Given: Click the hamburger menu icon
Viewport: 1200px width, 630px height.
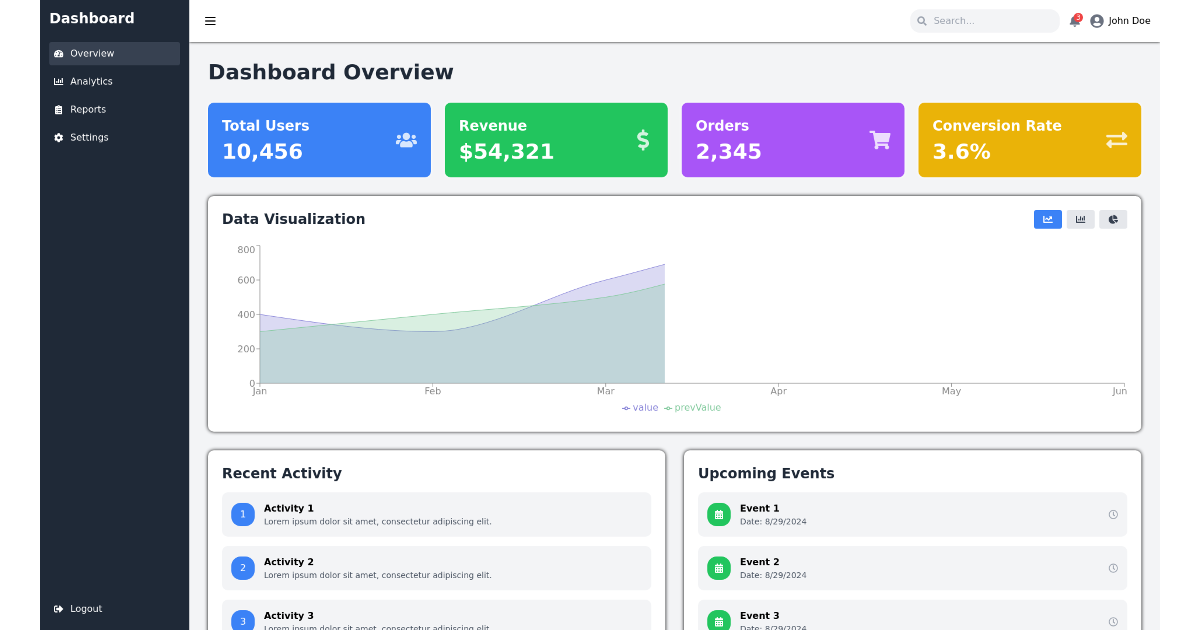Looking at the screenshot, I should tap(210, 21).
